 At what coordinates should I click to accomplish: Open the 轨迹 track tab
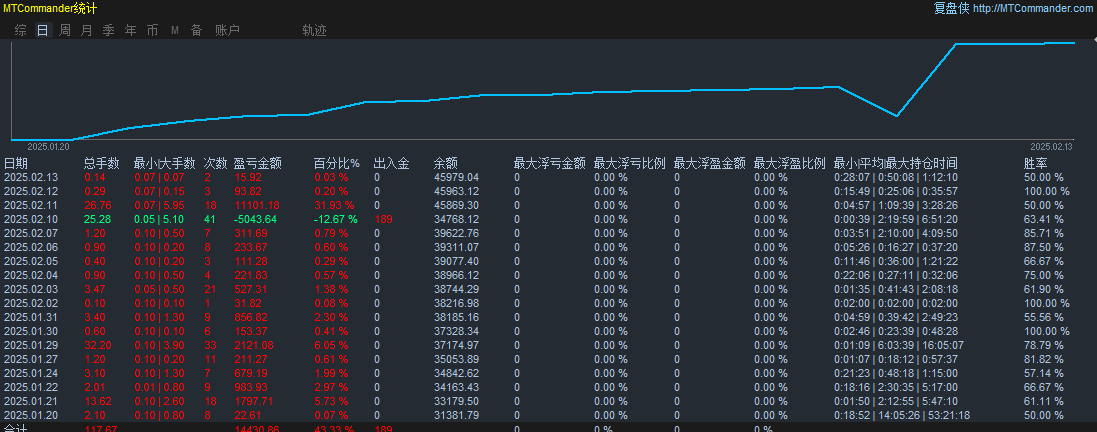314,30
